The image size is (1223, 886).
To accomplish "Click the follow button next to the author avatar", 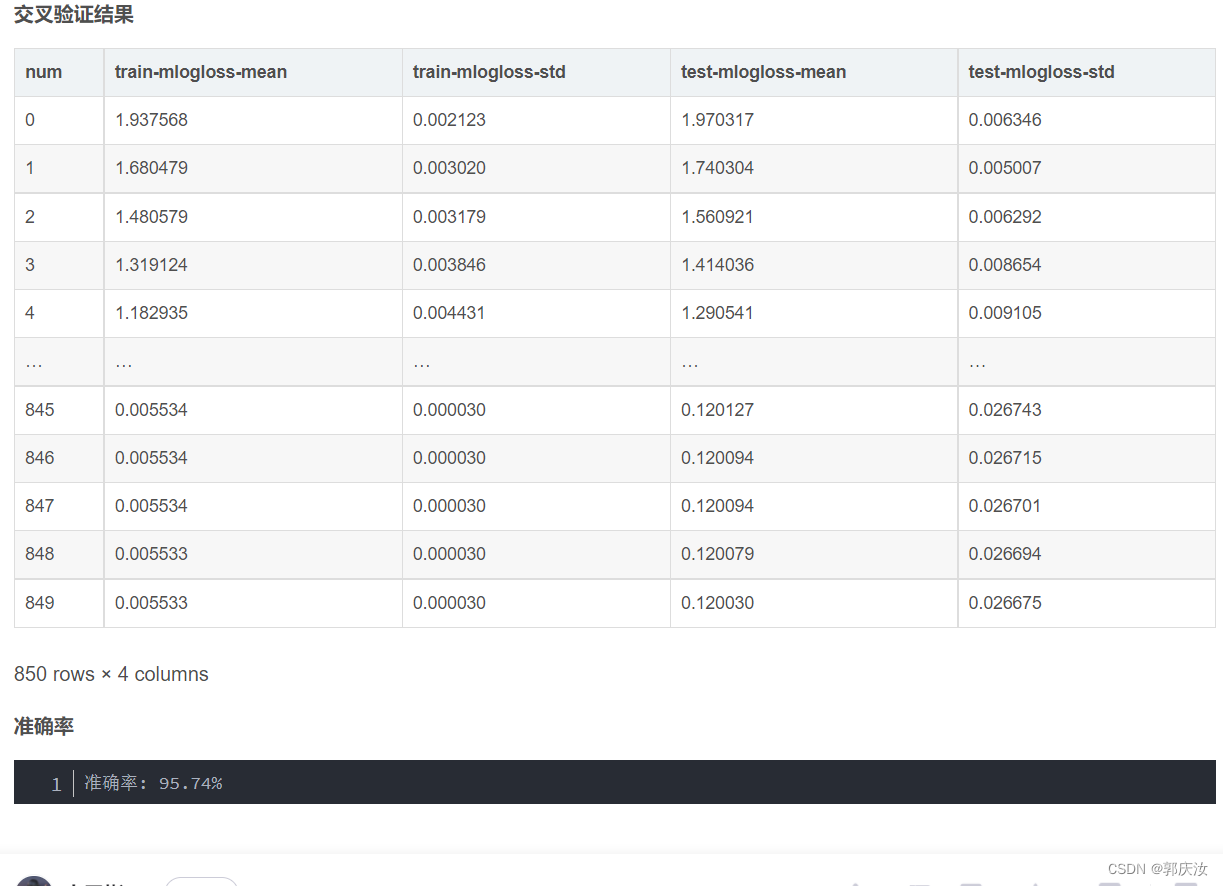I will point(201,882).
